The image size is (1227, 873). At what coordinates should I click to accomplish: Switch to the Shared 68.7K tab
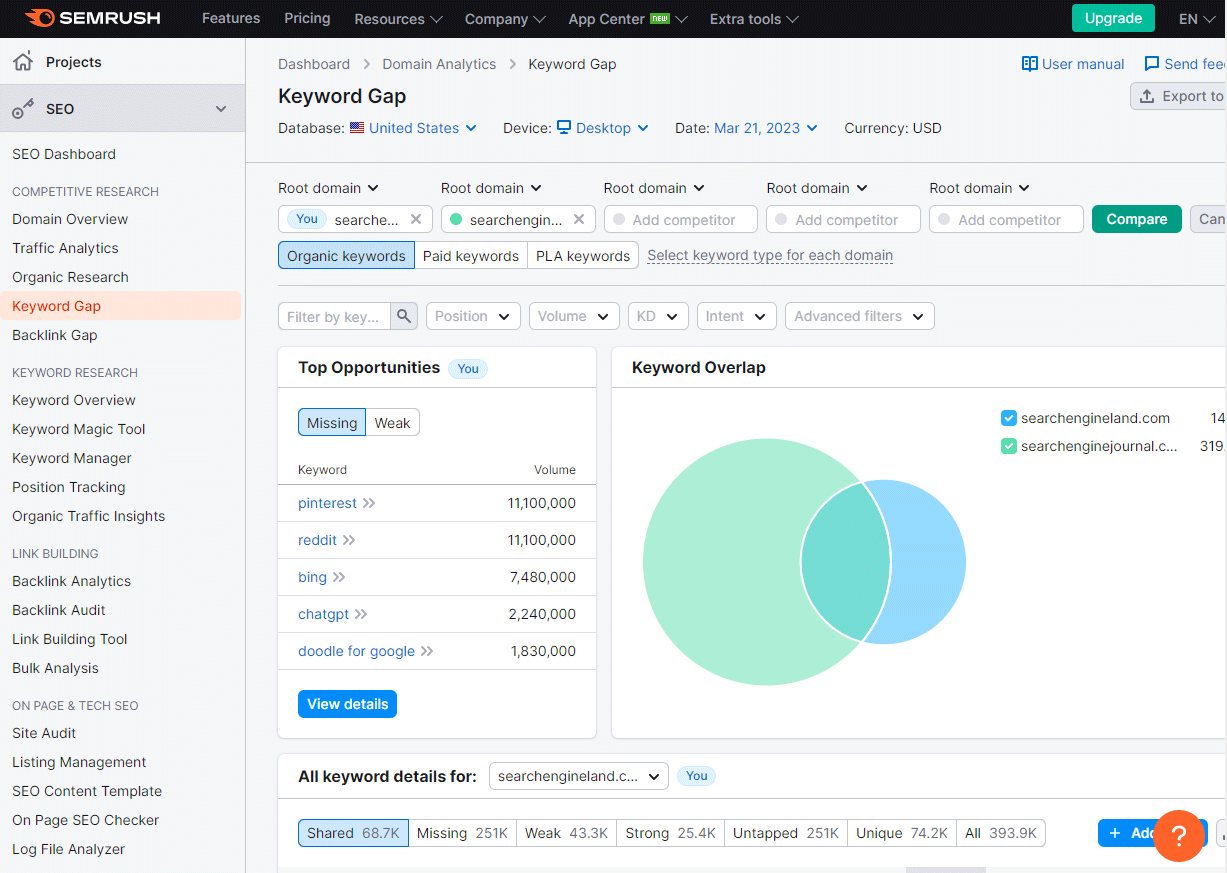click(353, 833)
